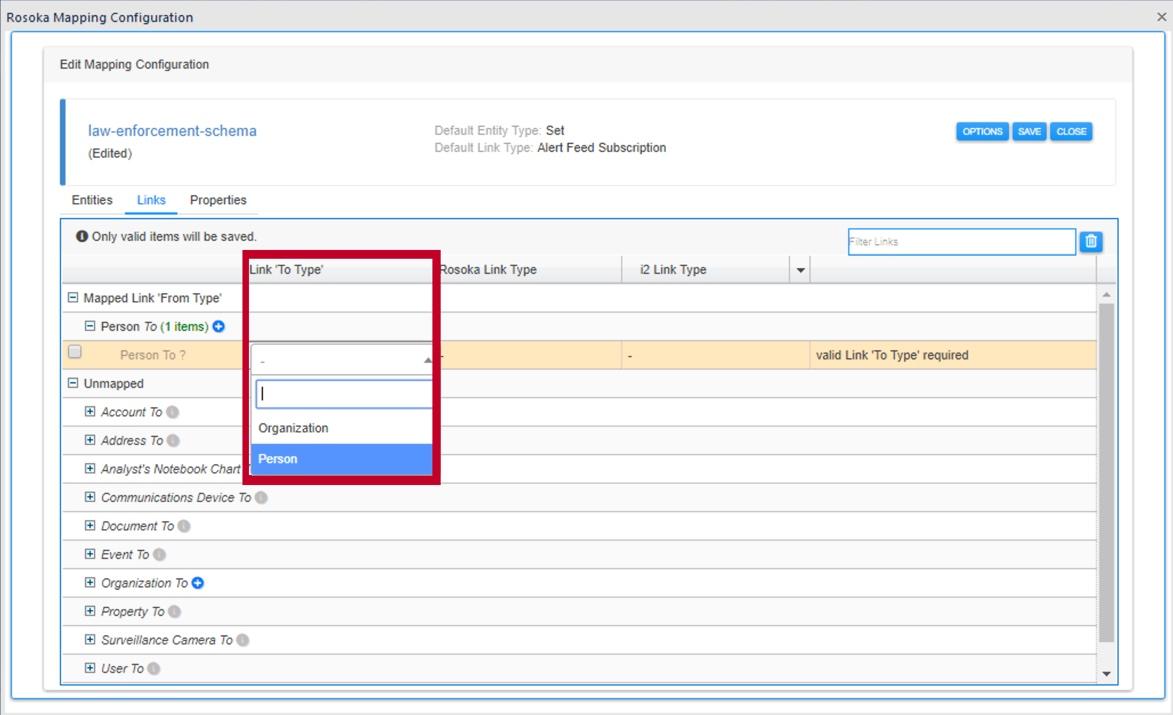Screen dimensions: 1173x715
Task: Click the plus icon next to Organization To
Action: pyautogui.click(x=194, y=582)
